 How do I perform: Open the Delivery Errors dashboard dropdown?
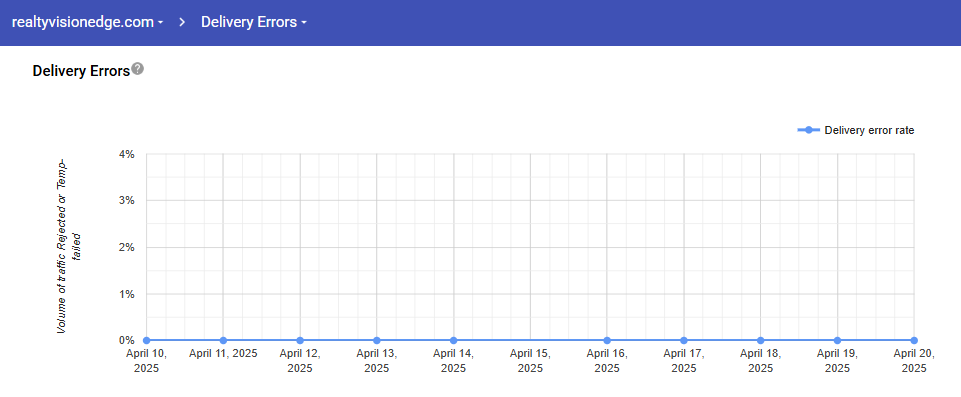[254, 23]
